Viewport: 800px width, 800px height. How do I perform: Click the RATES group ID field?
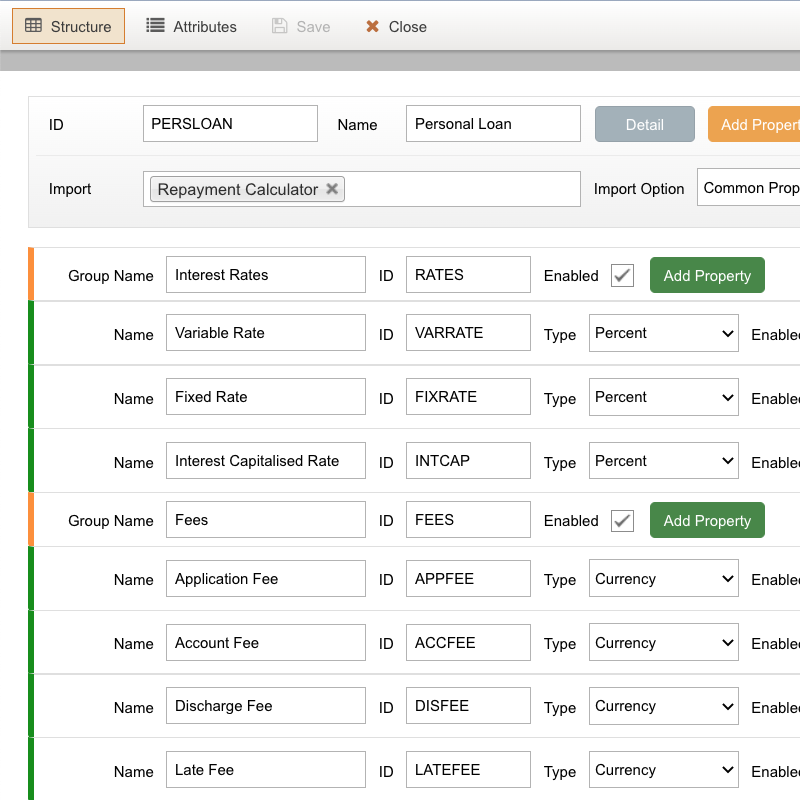pyautogui.click(x=468, y=274)
